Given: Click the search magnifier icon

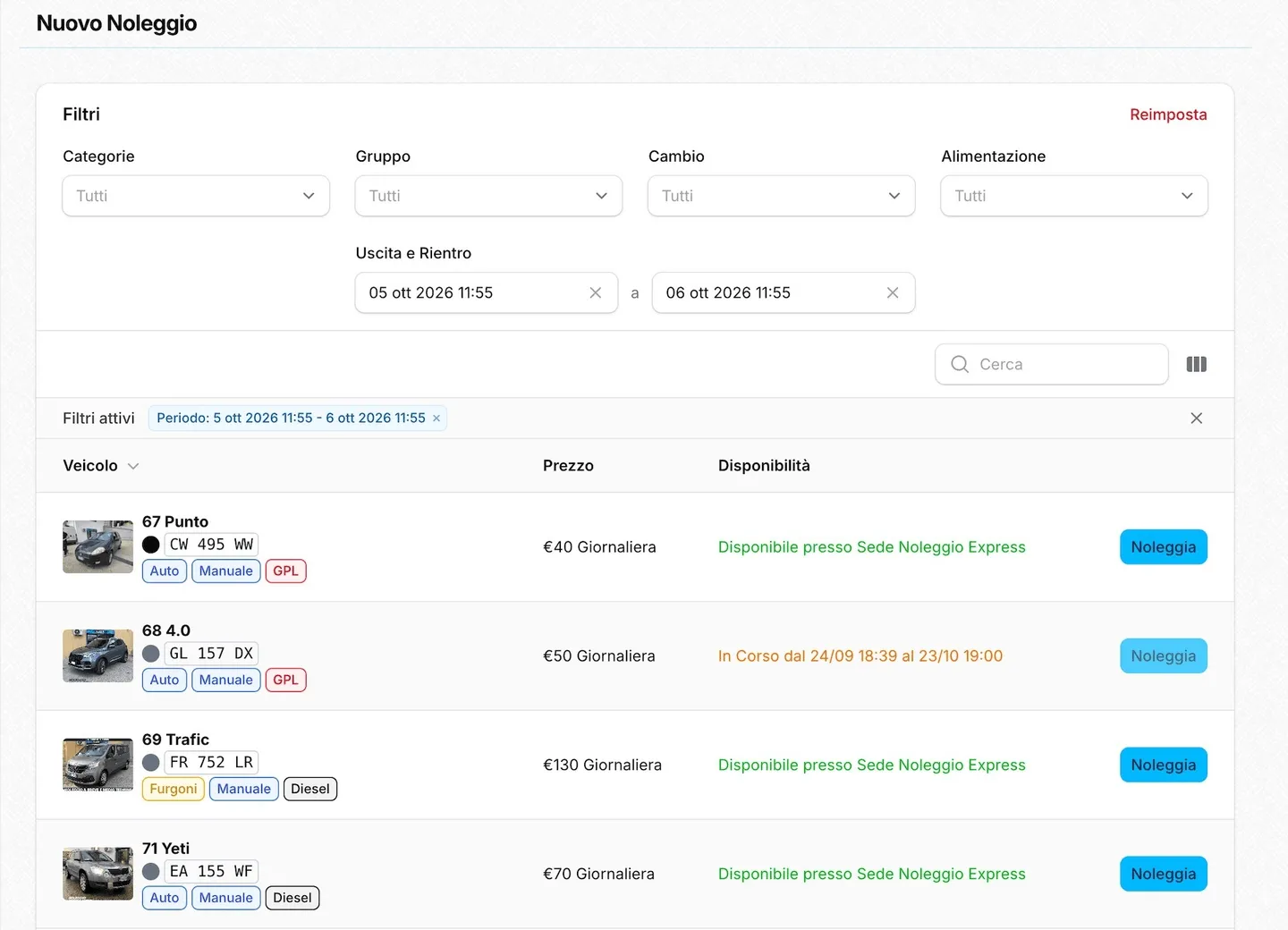Looking at the screenshot, I should pyautogui.click(x=960, y=364).
